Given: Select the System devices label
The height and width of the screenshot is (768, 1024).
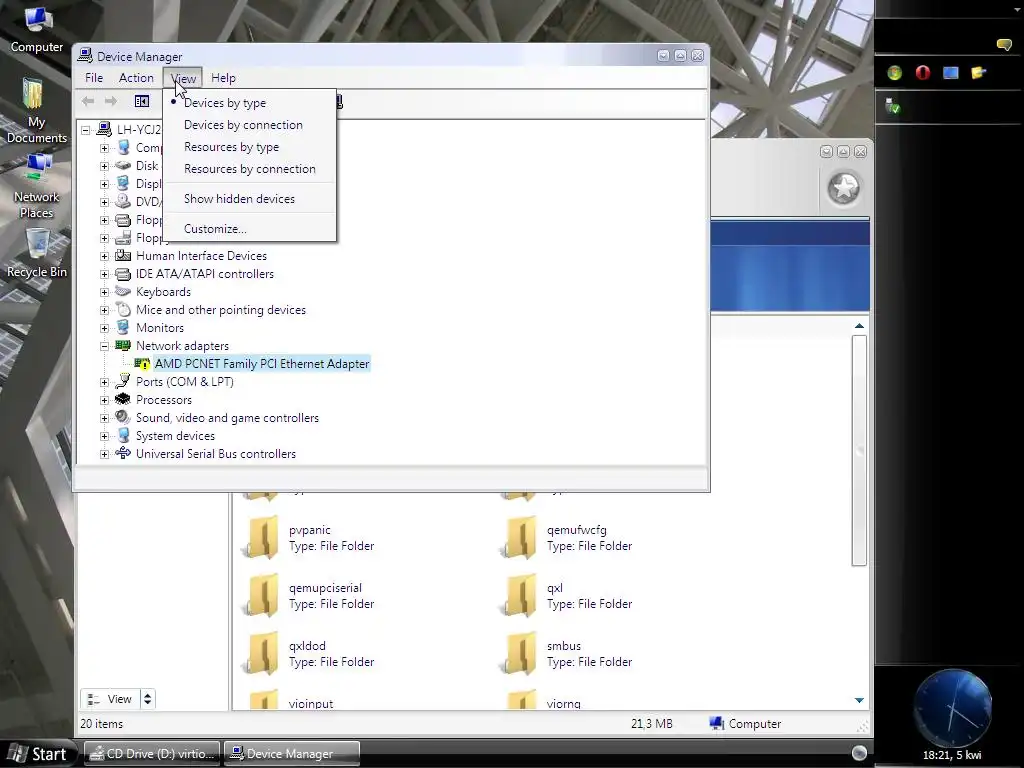Looking at the screenshot, I should click(x=175, y=436).
